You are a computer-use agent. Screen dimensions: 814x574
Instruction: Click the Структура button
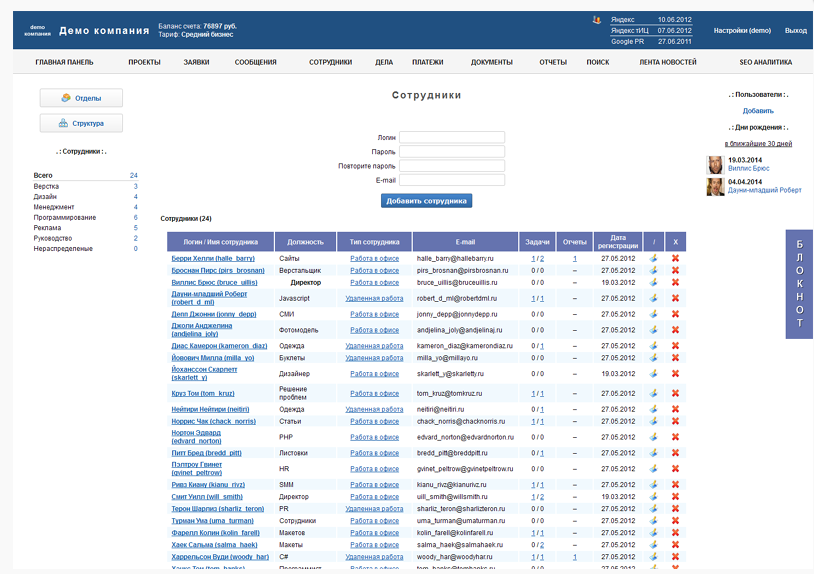tap(82, 123)
